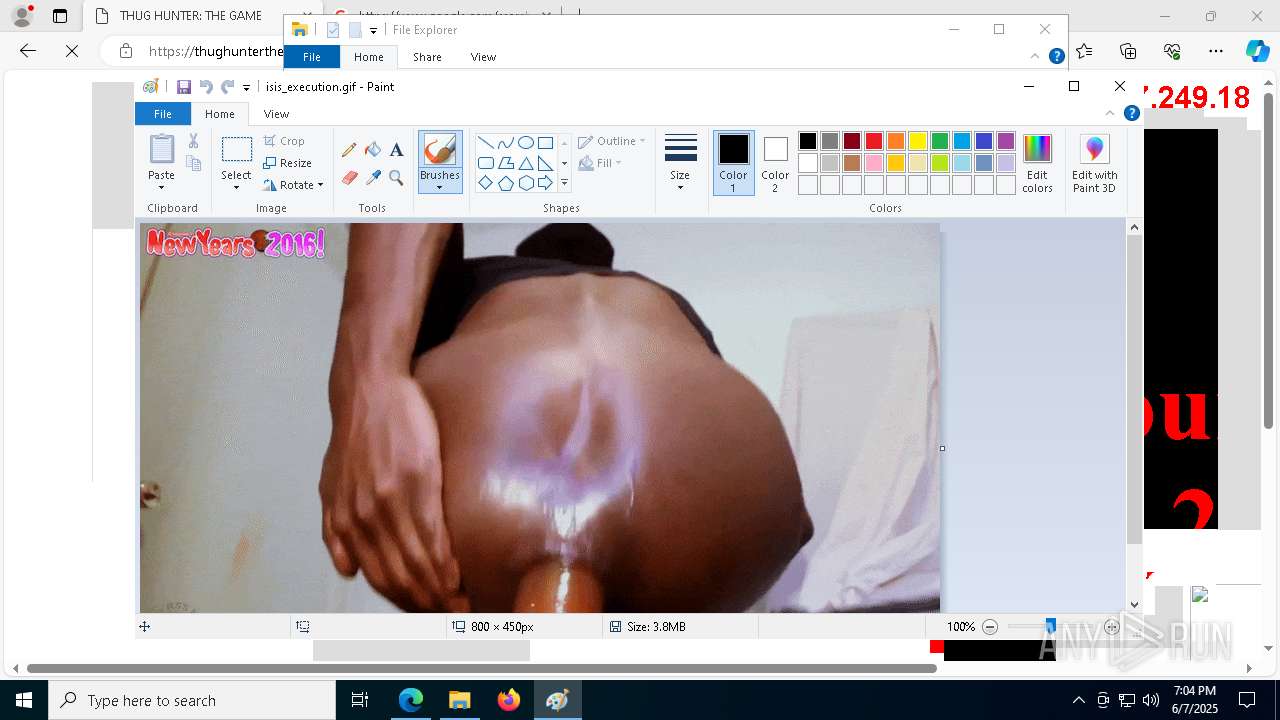
Task: Open Edit colors dialog
Action: click(1037, 162)
